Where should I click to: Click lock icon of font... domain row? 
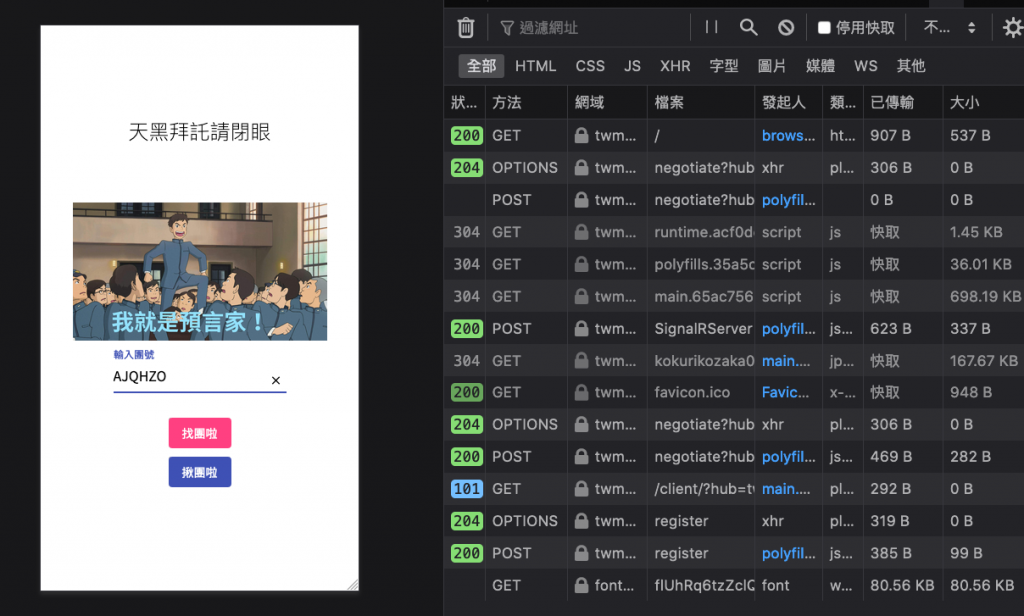tap(581, 585)
